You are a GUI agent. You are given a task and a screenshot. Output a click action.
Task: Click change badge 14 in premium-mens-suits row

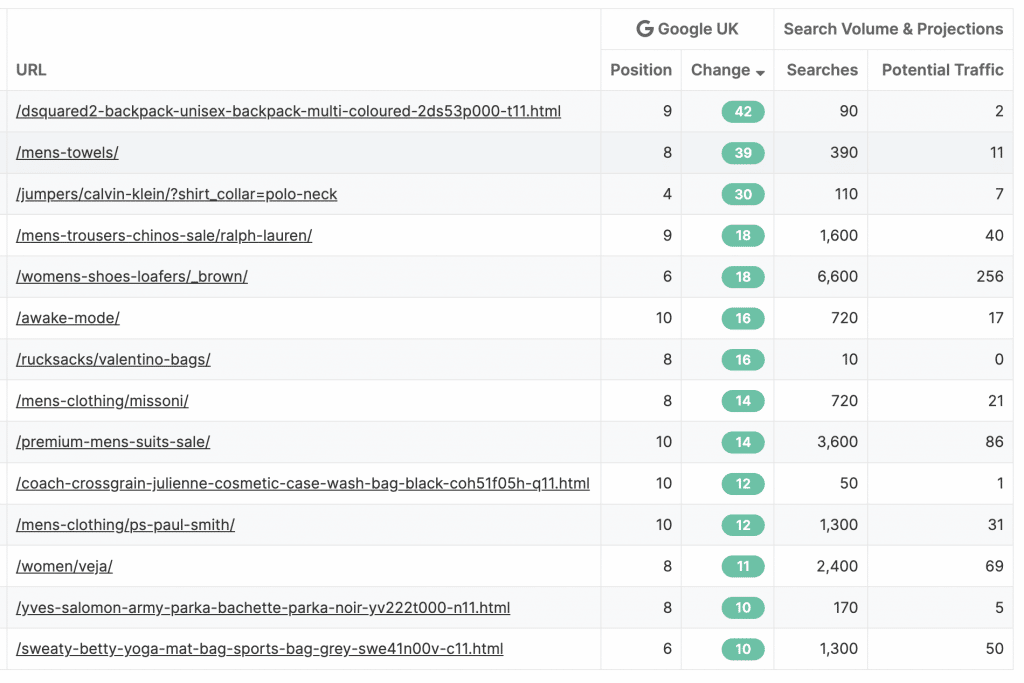(x=743, y=442)
